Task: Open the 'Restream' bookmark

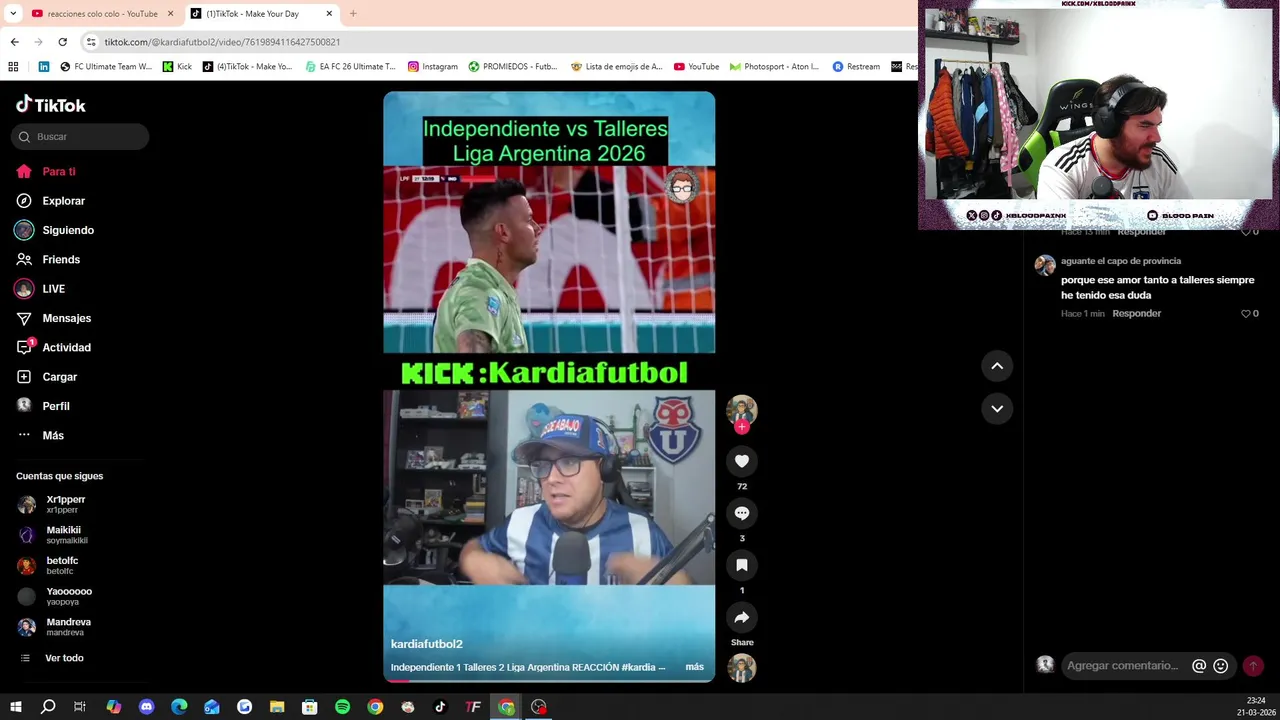Action: (856, 67)
